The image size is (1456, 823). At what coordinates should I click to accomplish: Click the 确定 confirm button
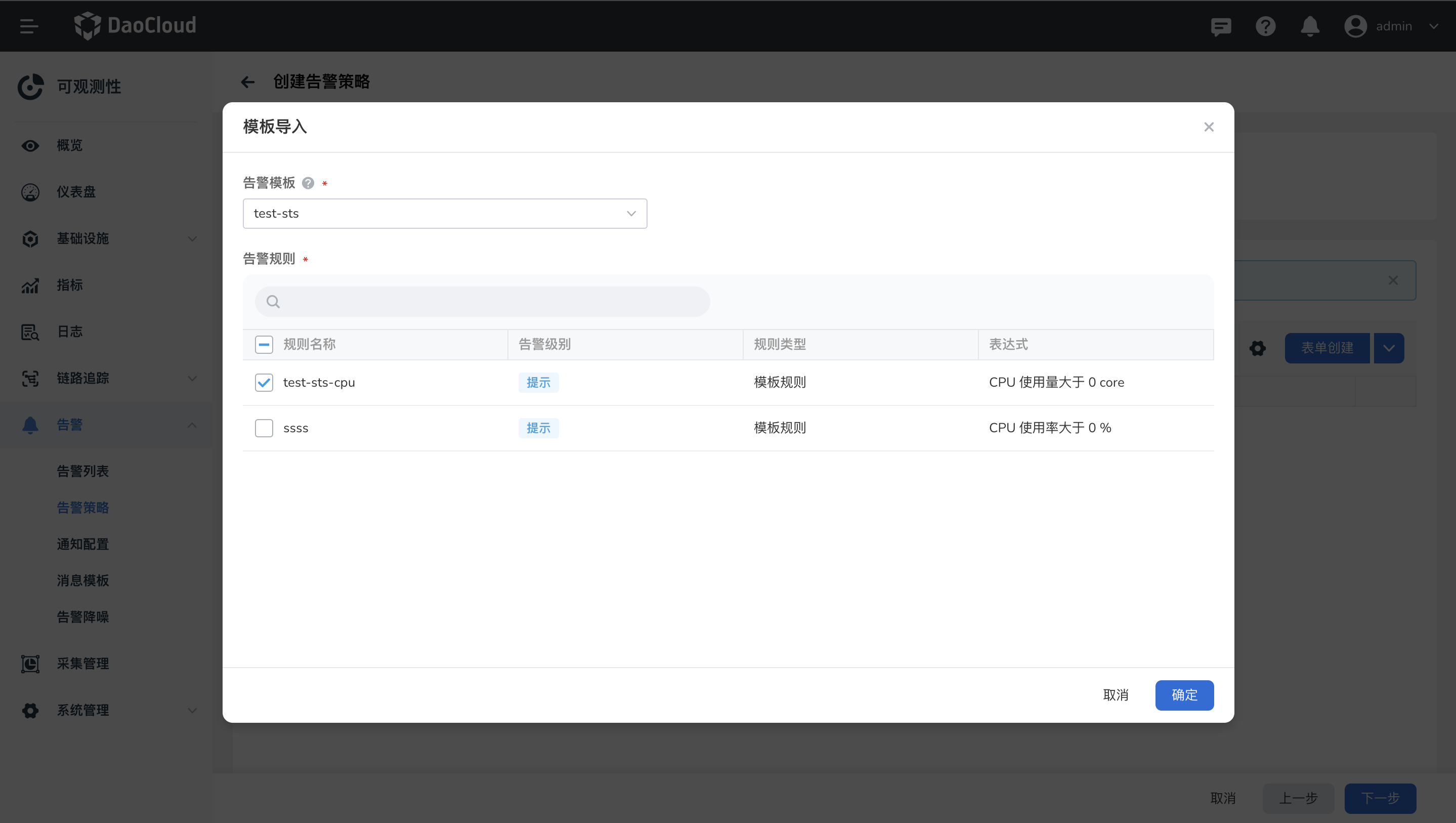(x=1184, y=694)
